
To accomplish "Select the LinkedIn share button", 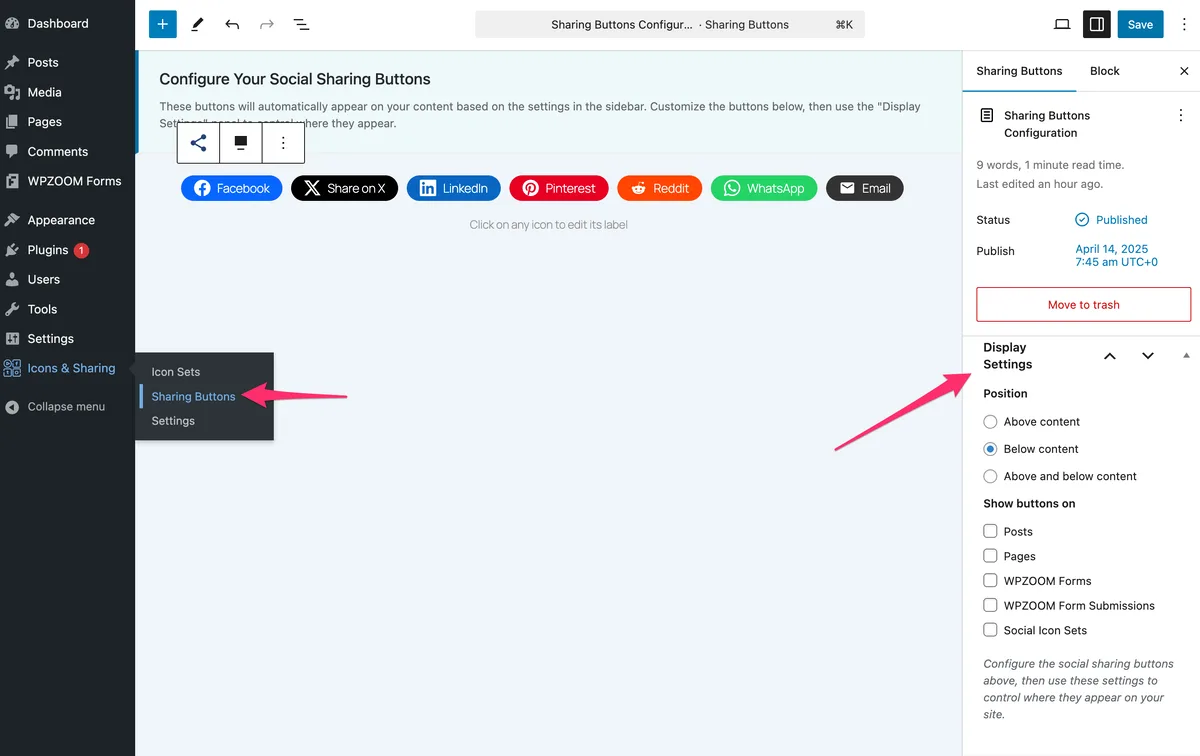I will tap(454, 188).
